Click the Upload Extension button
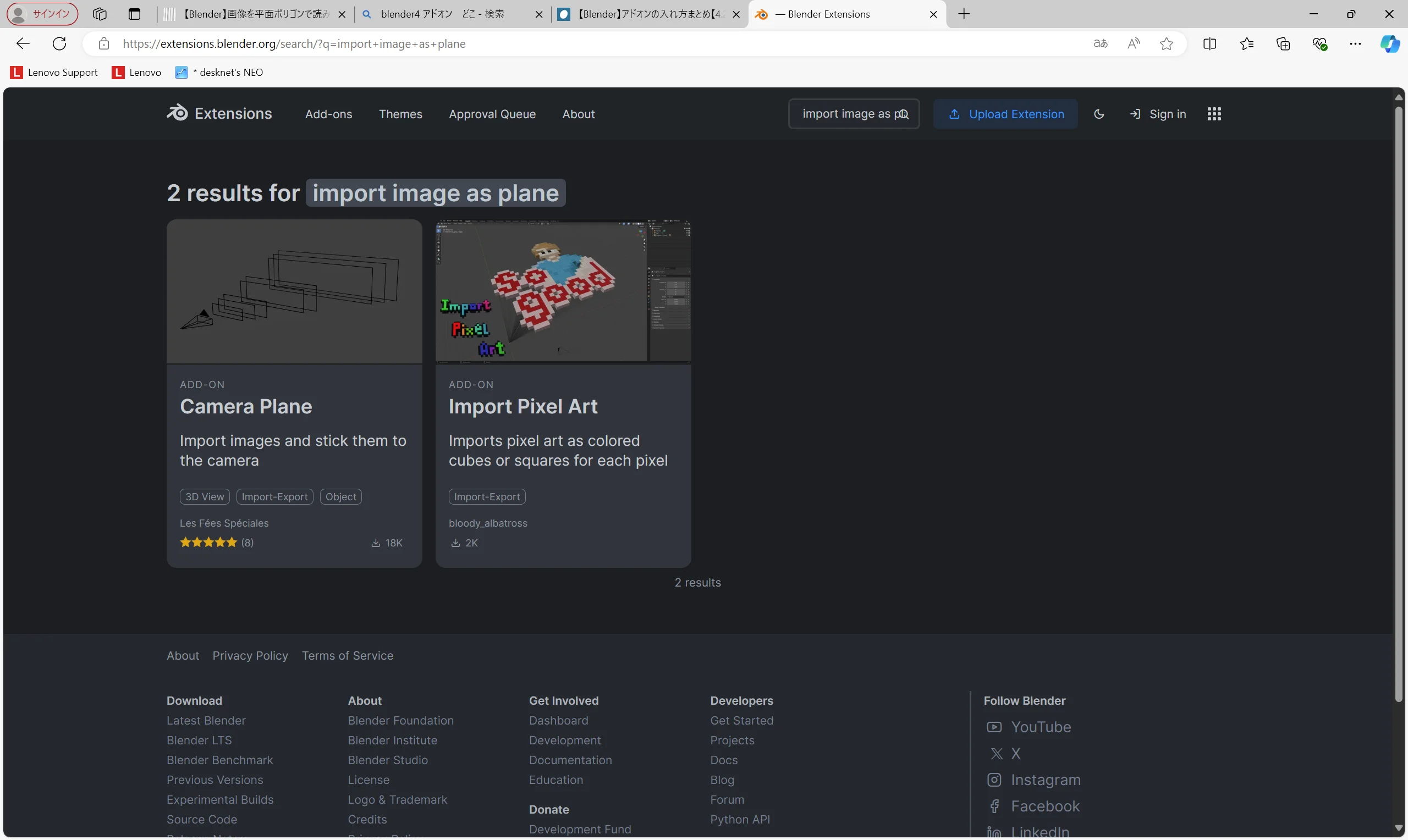Viewport: 1408px width, 840px height. [x=1005, y=114]
